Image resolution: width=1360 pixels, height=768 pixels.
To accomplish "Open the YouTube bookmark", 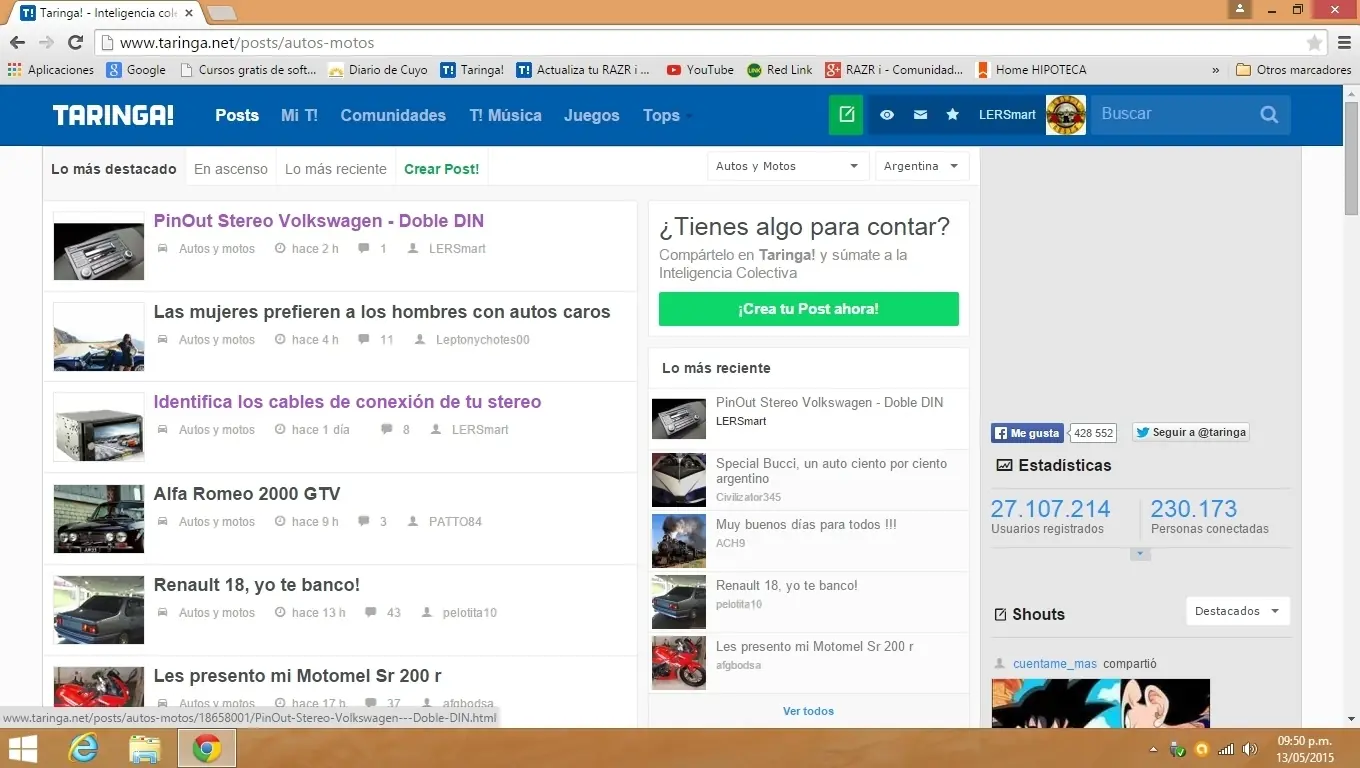I will pos(700,70).
